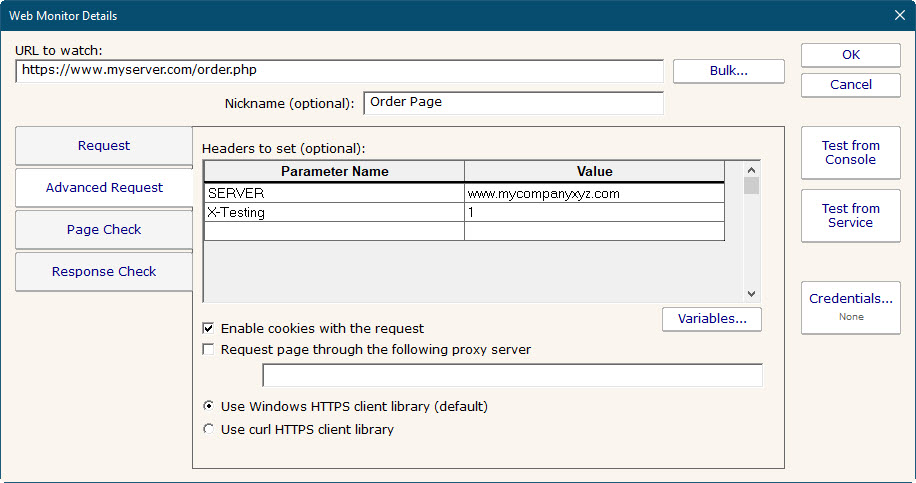Open the Bulk URL entry dialog
The width and height of the screenshot is (916, 483).
click(x=728, y=71)
